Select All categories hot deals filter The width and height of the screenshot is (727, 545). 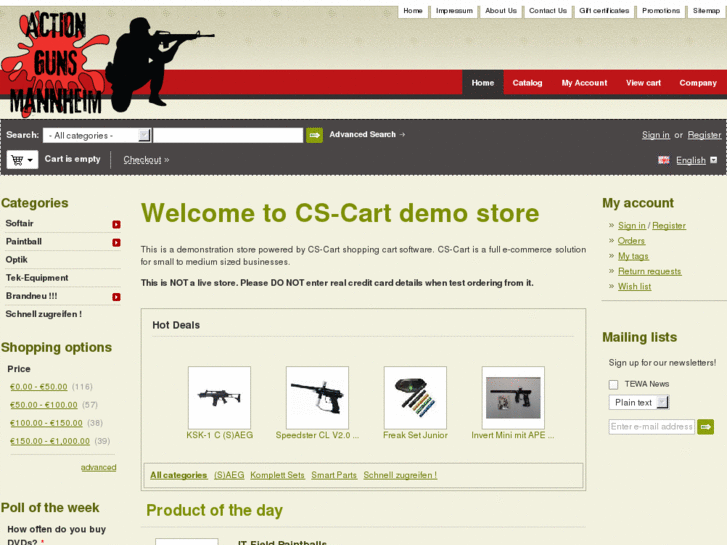(x=179, y=475)
